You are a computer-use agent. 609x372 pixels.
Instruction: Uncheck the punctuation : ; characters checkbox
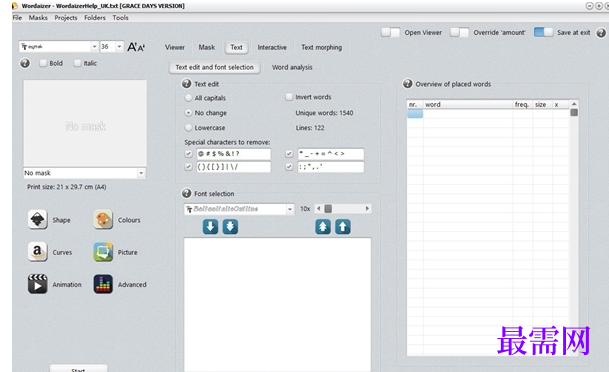(x=289, y=167)
